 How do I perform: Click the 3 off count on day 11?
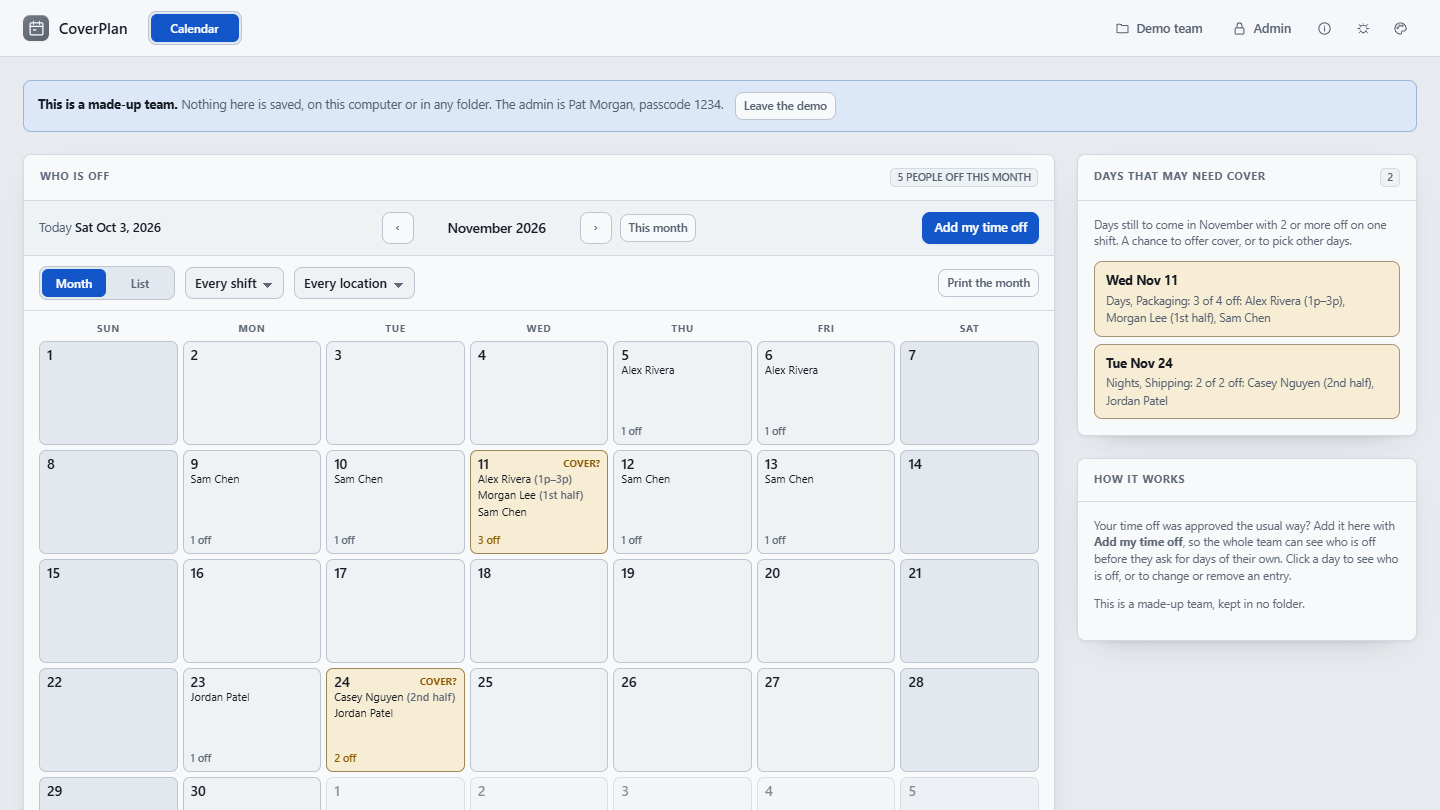point(489,540)
